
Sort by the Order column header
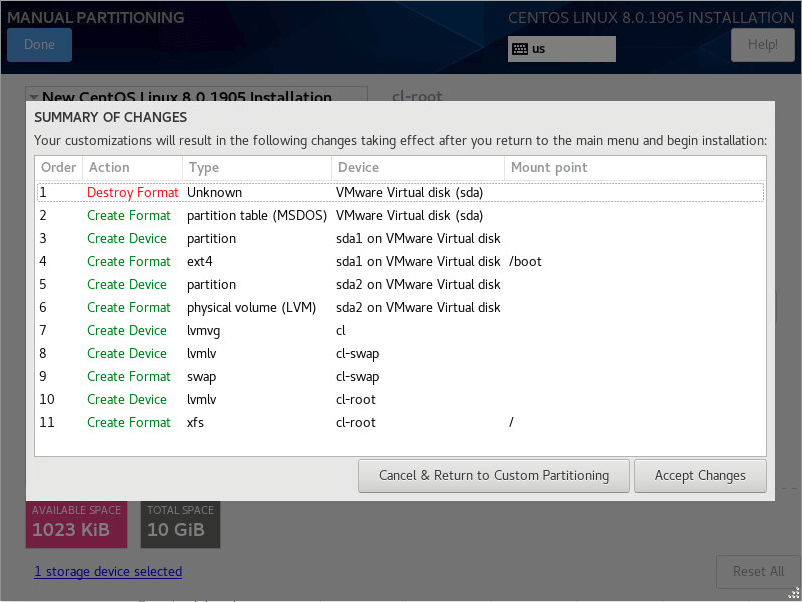pos(58,168)
